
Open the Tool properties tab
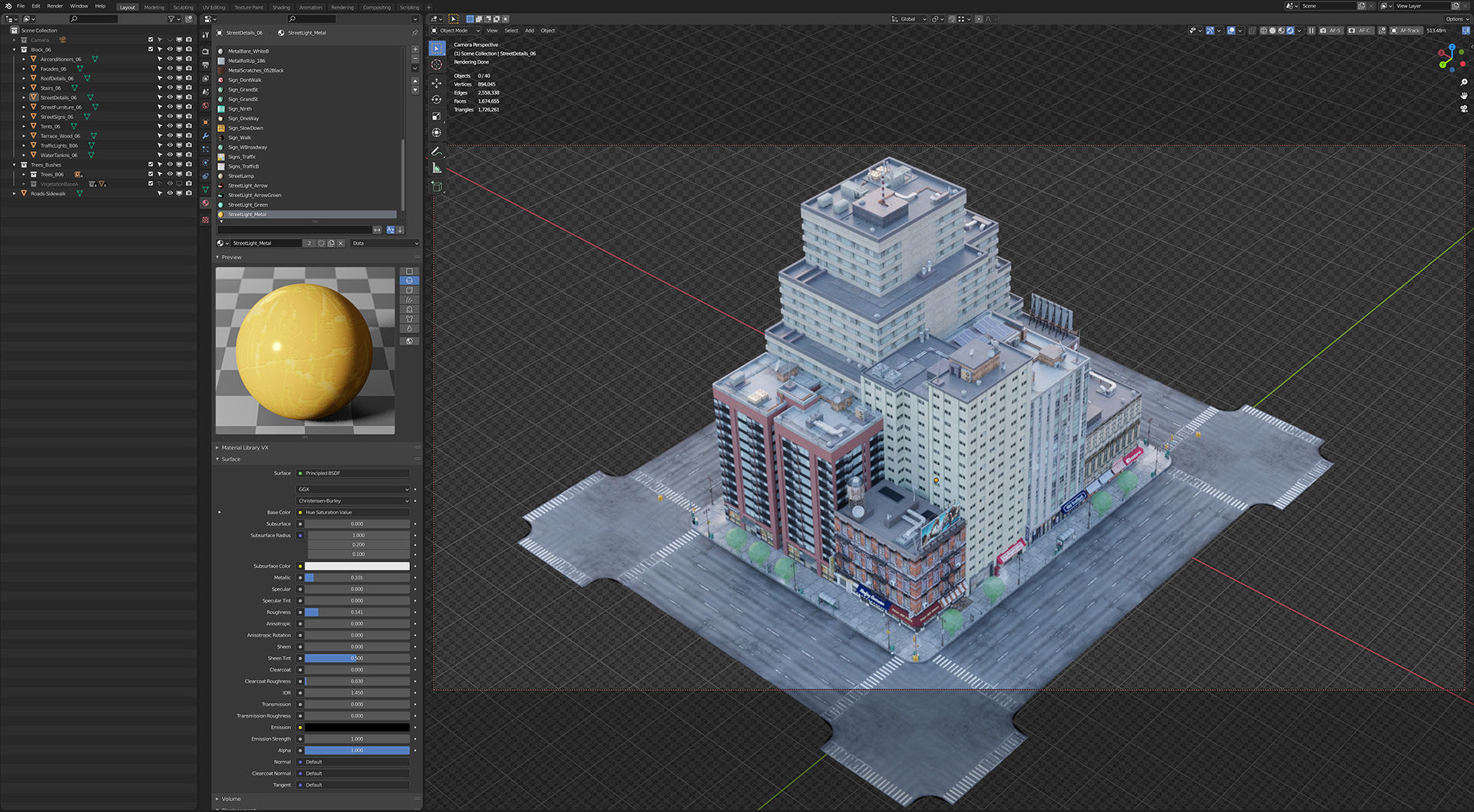pos(205,35)
